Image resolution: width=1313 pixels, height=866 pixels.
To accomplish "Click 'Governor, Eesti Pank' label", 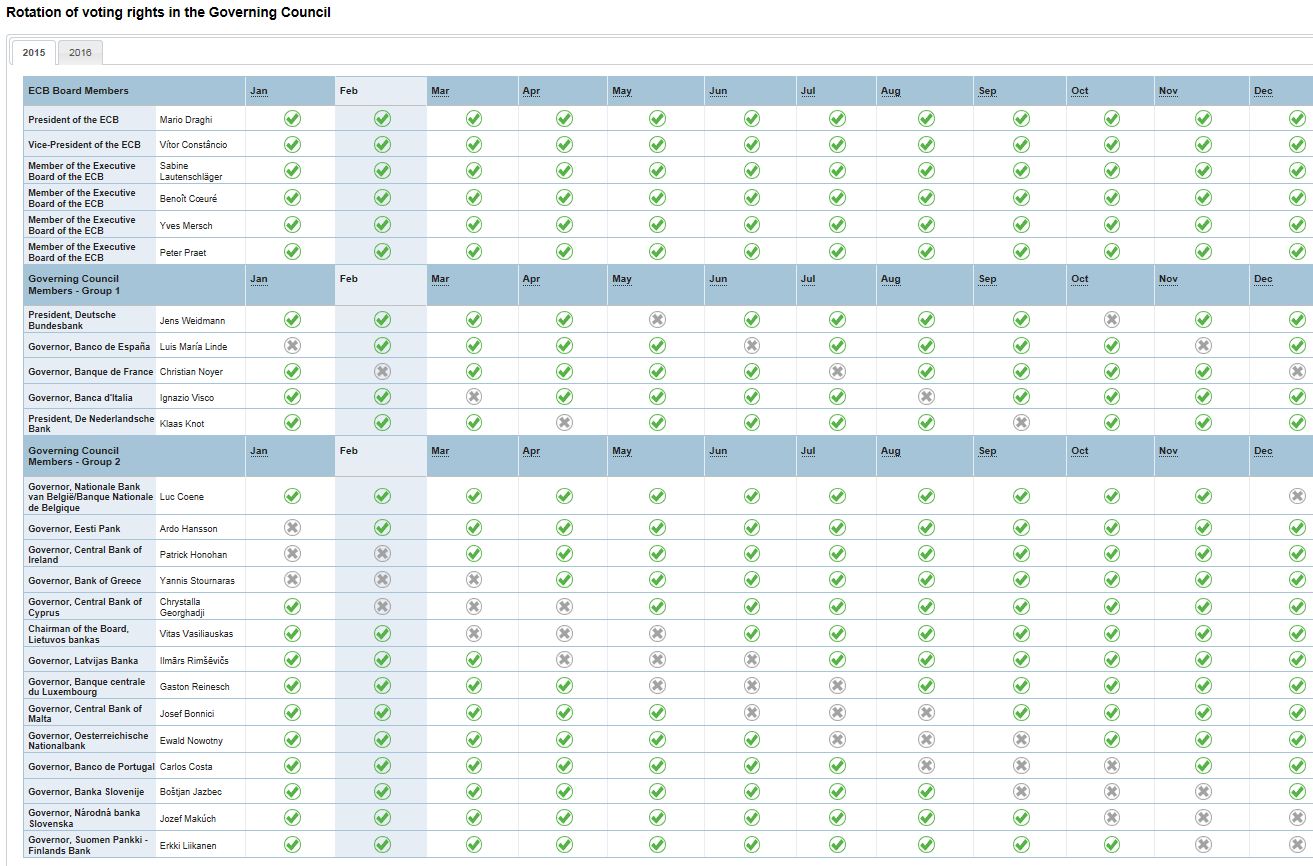I will pos(74,528).
